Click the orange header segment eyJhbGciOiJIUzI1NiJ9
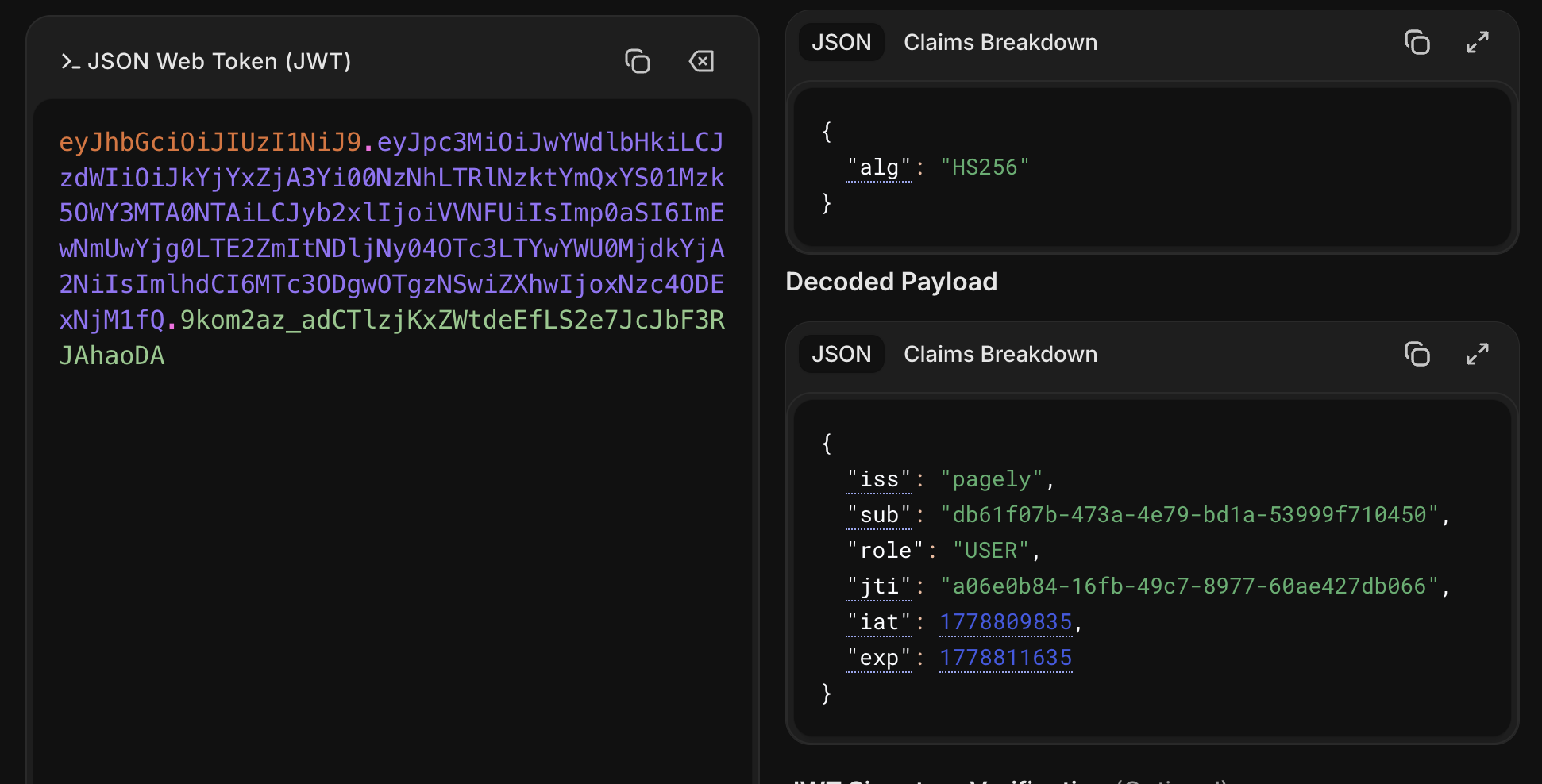 coord(210,142)
